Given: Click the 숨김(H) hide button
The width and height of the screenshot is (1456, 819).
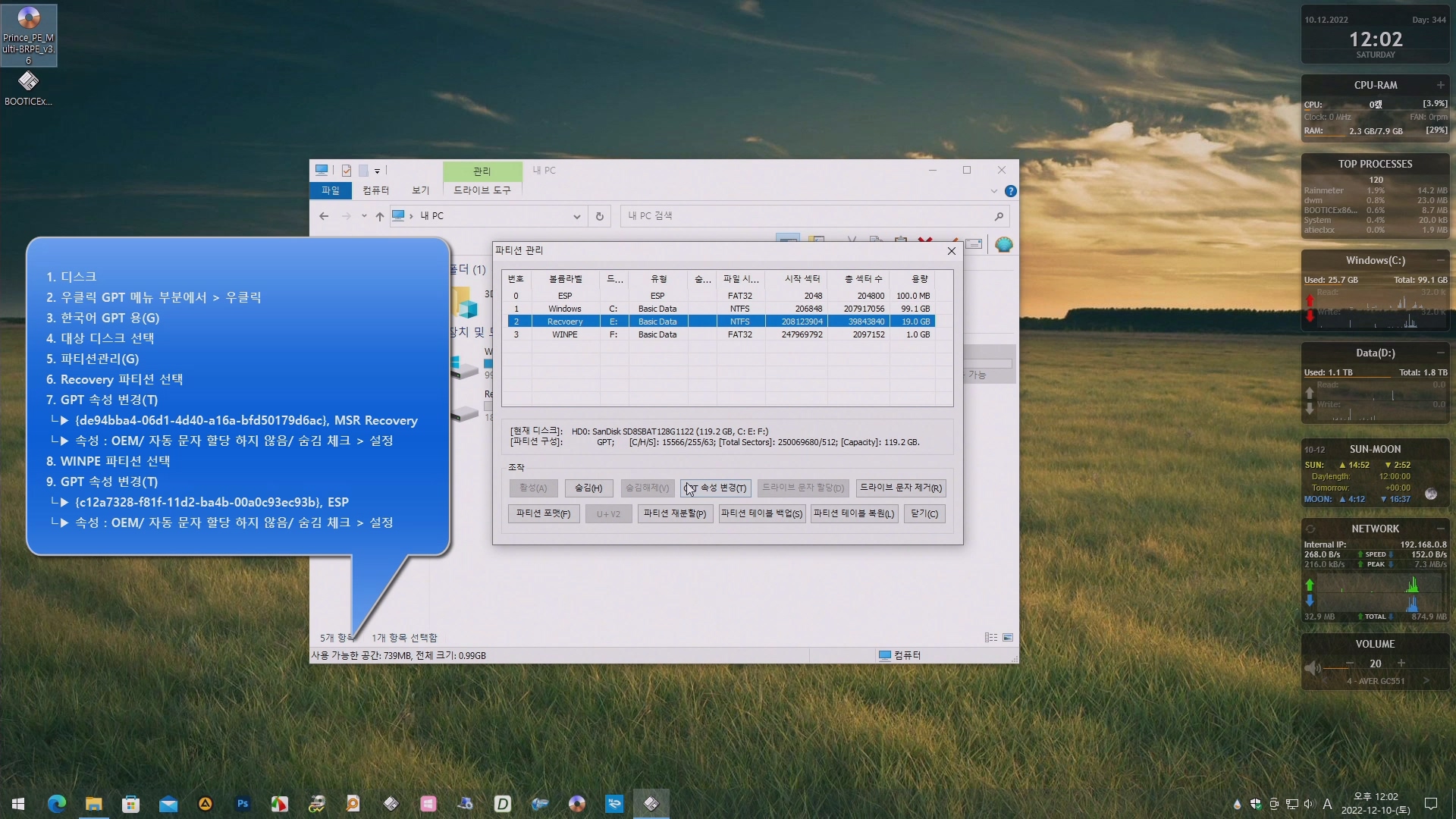Looking at the screenshot, I should tap(588, 488).
